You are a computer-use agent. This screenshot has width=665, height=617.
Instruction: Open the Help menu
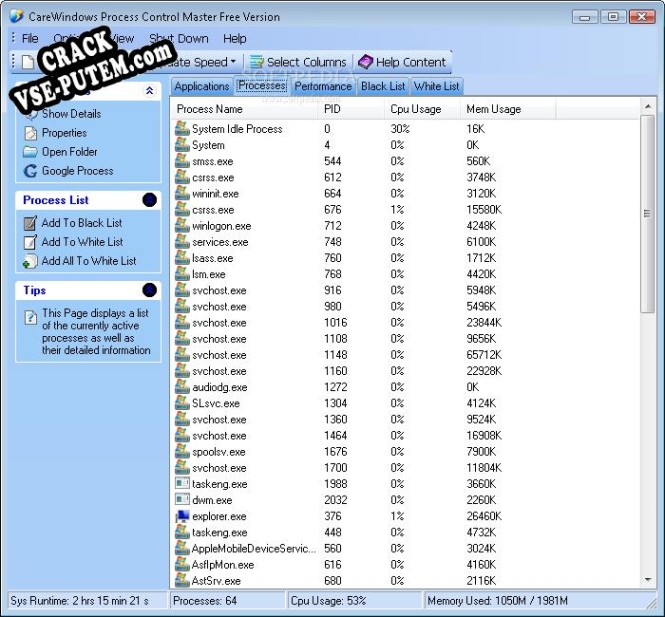(235, 39)
